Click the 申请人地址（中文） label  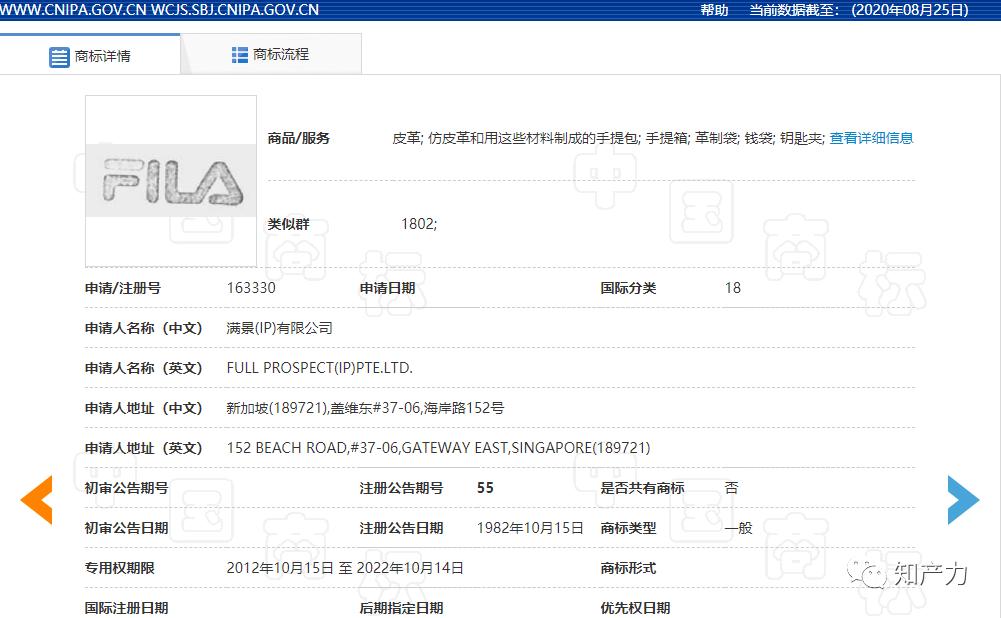[144, 408]
